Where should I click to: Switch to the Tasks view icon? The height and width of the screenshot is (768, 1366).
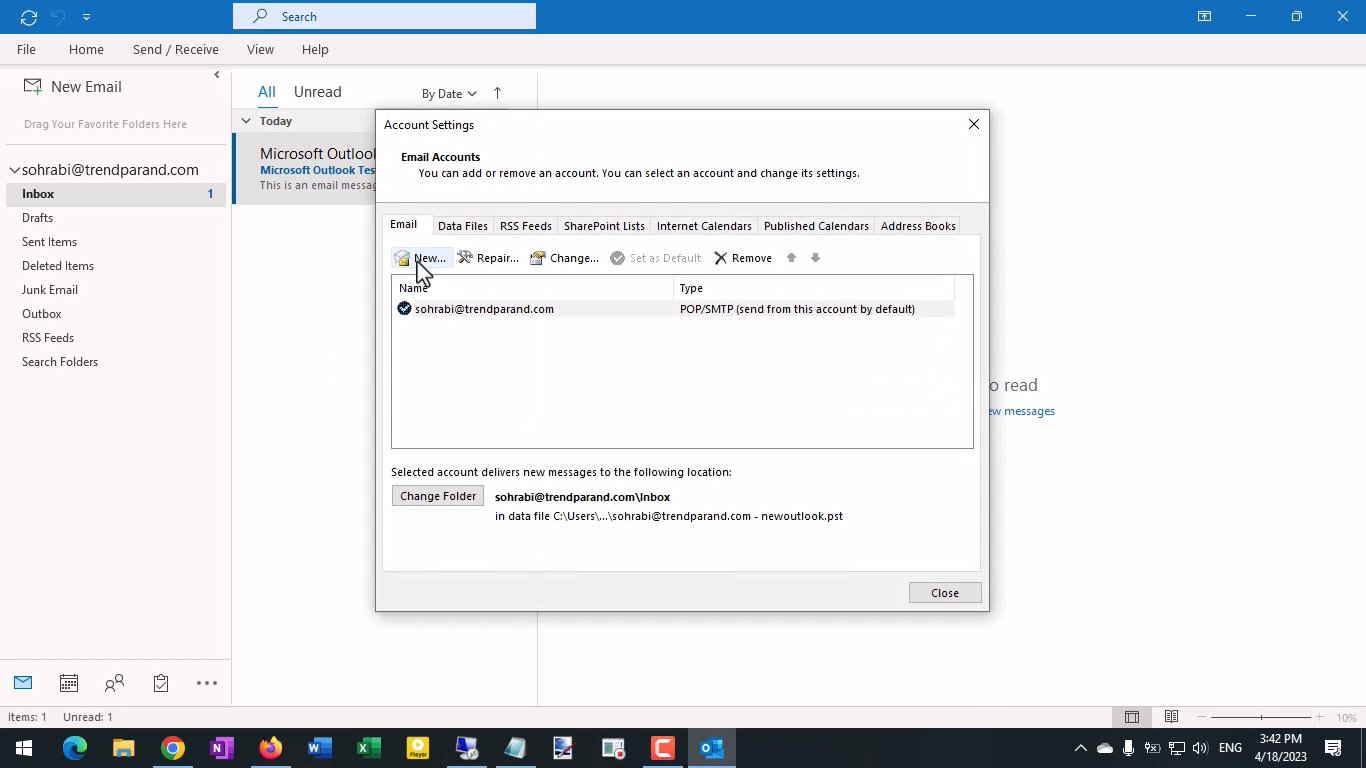[x=161, y=683]
